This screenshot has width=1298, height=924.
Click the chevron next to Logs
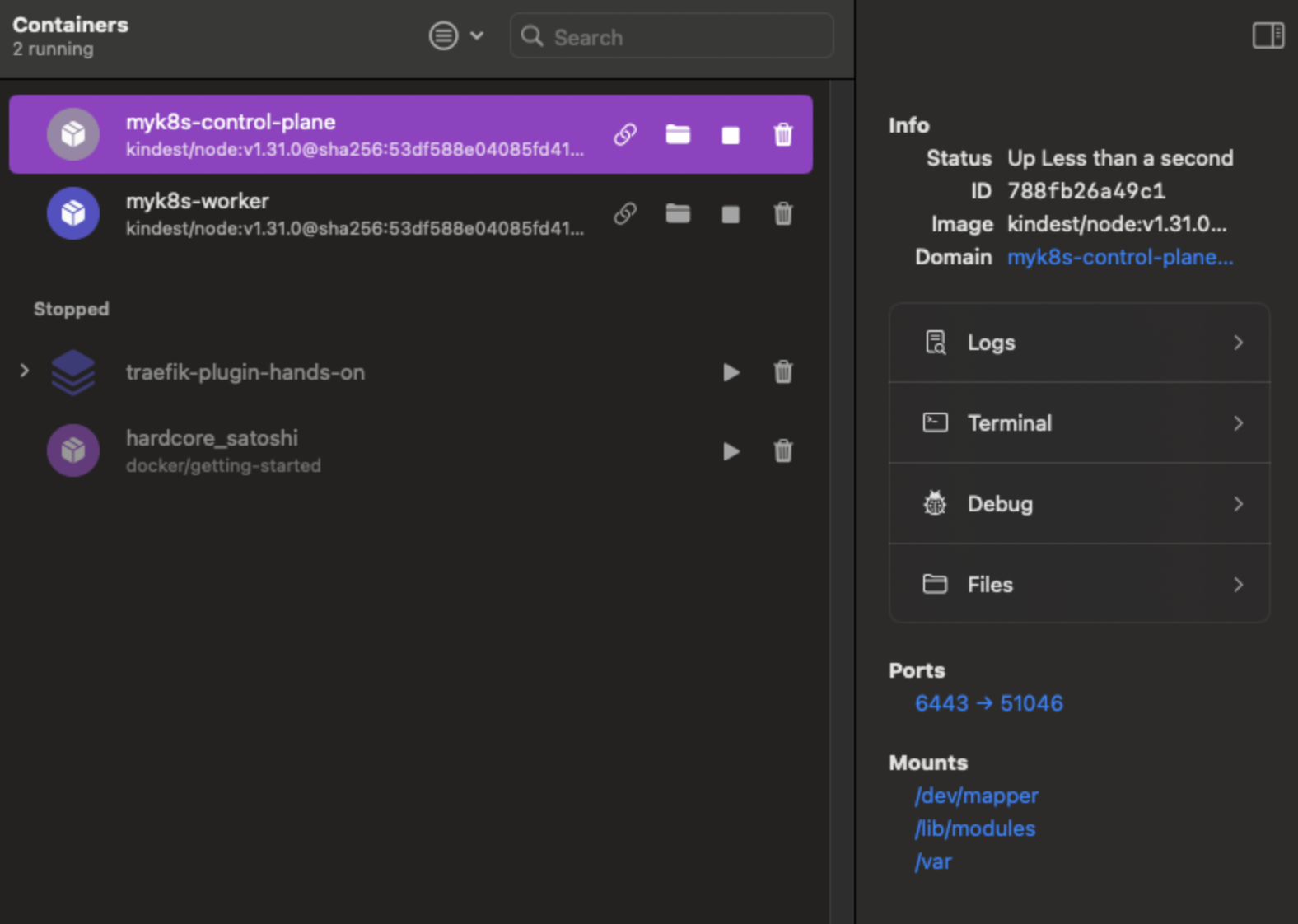point(1238,343)
